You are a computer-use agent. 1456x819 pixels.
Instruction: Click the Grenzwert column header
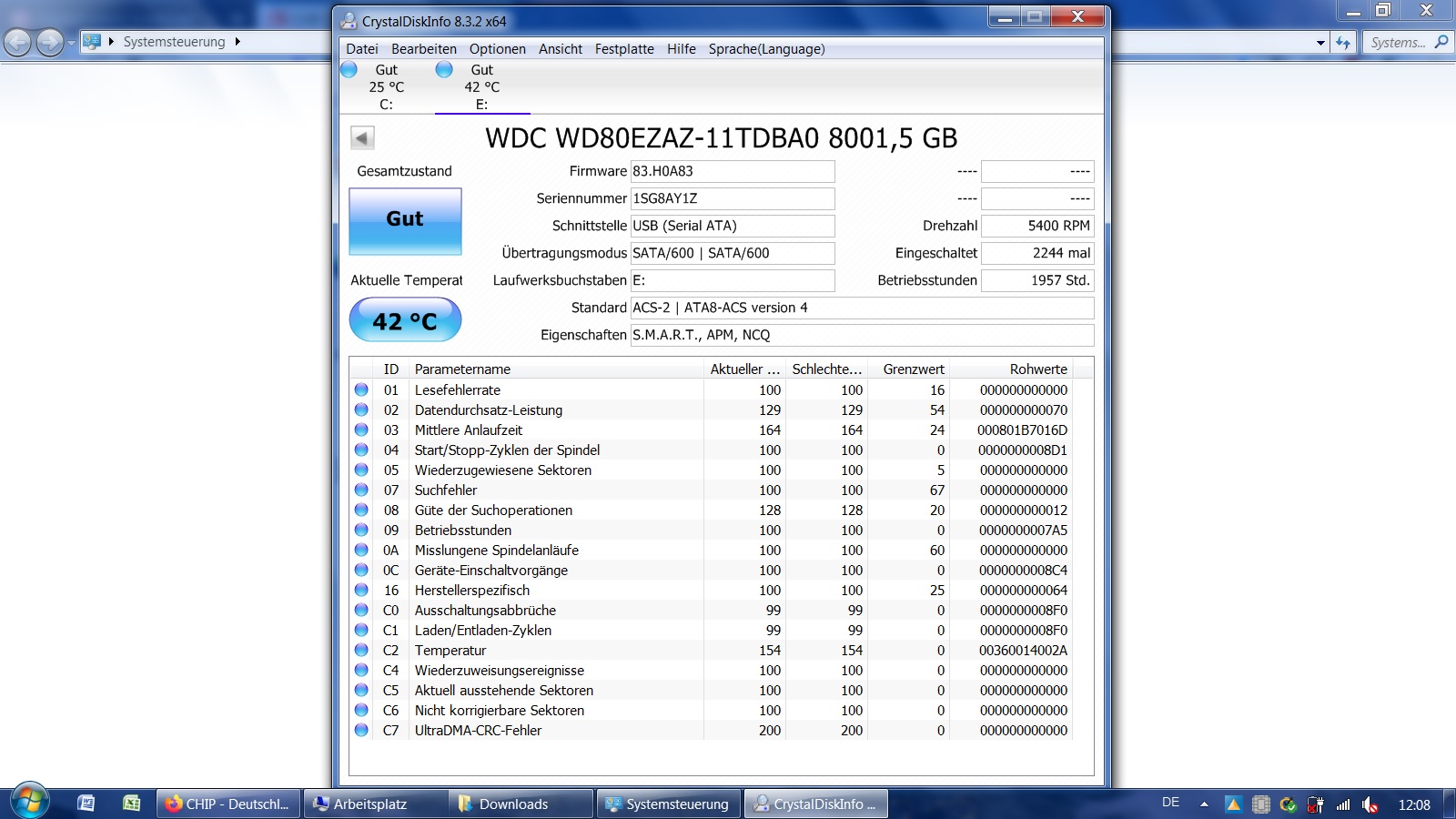pos(908,369)
